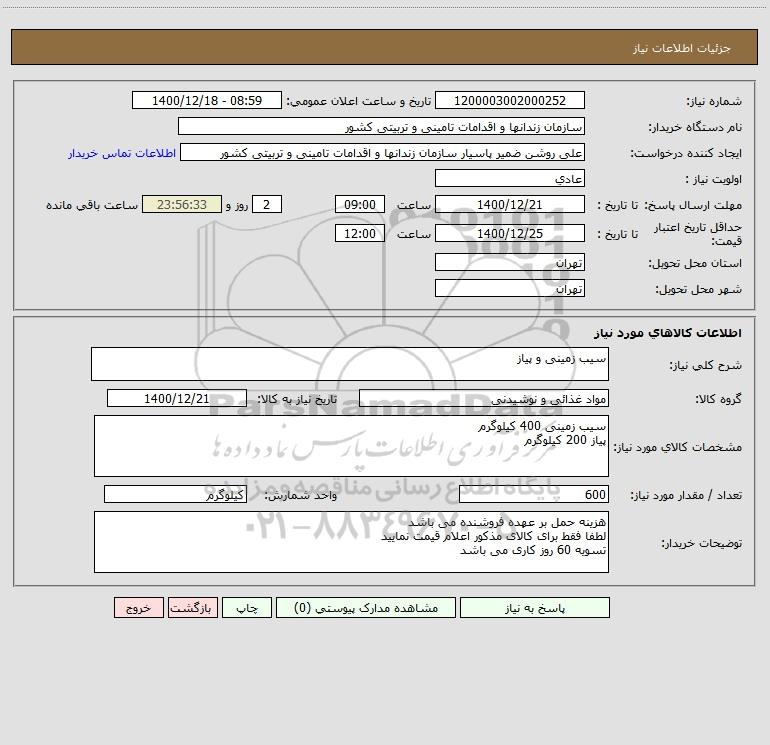Viewport: 770px width, 745px height.
Task: Click goods group field مواد غذائی و نوشیدنی
Action: pos(484,398)
